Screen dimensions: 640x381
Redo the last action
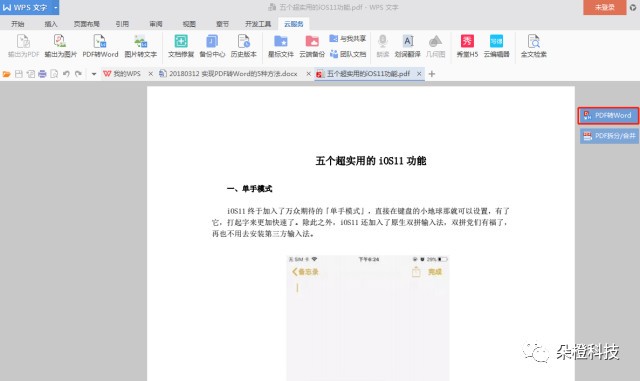(x=78, y=74)
